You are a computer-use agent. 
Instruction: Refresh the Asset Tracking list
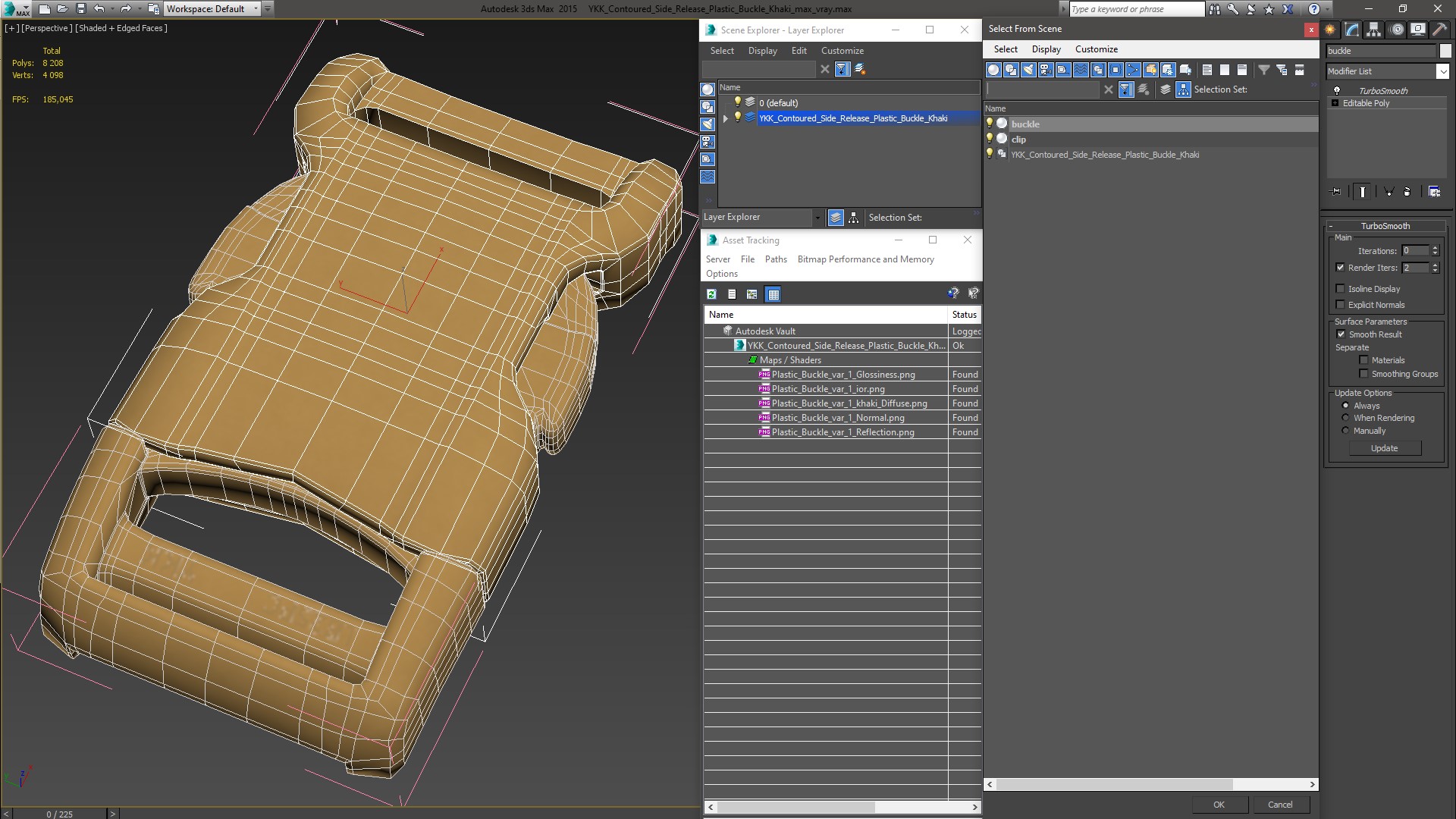pyautogui.click(x=711, y=294)
